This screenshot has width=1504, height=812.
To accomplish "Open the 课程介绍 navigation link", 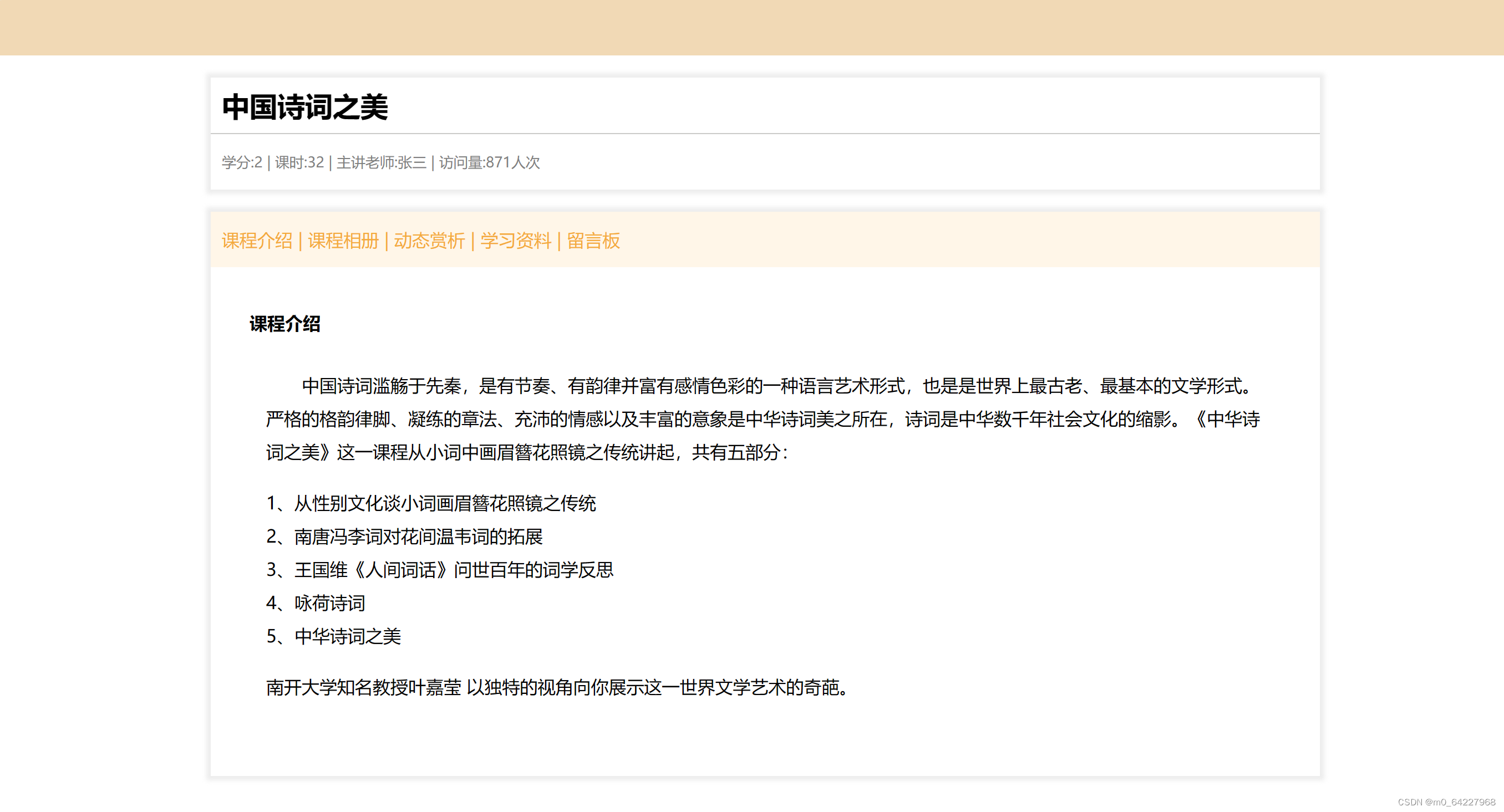I will pos(257,241).
